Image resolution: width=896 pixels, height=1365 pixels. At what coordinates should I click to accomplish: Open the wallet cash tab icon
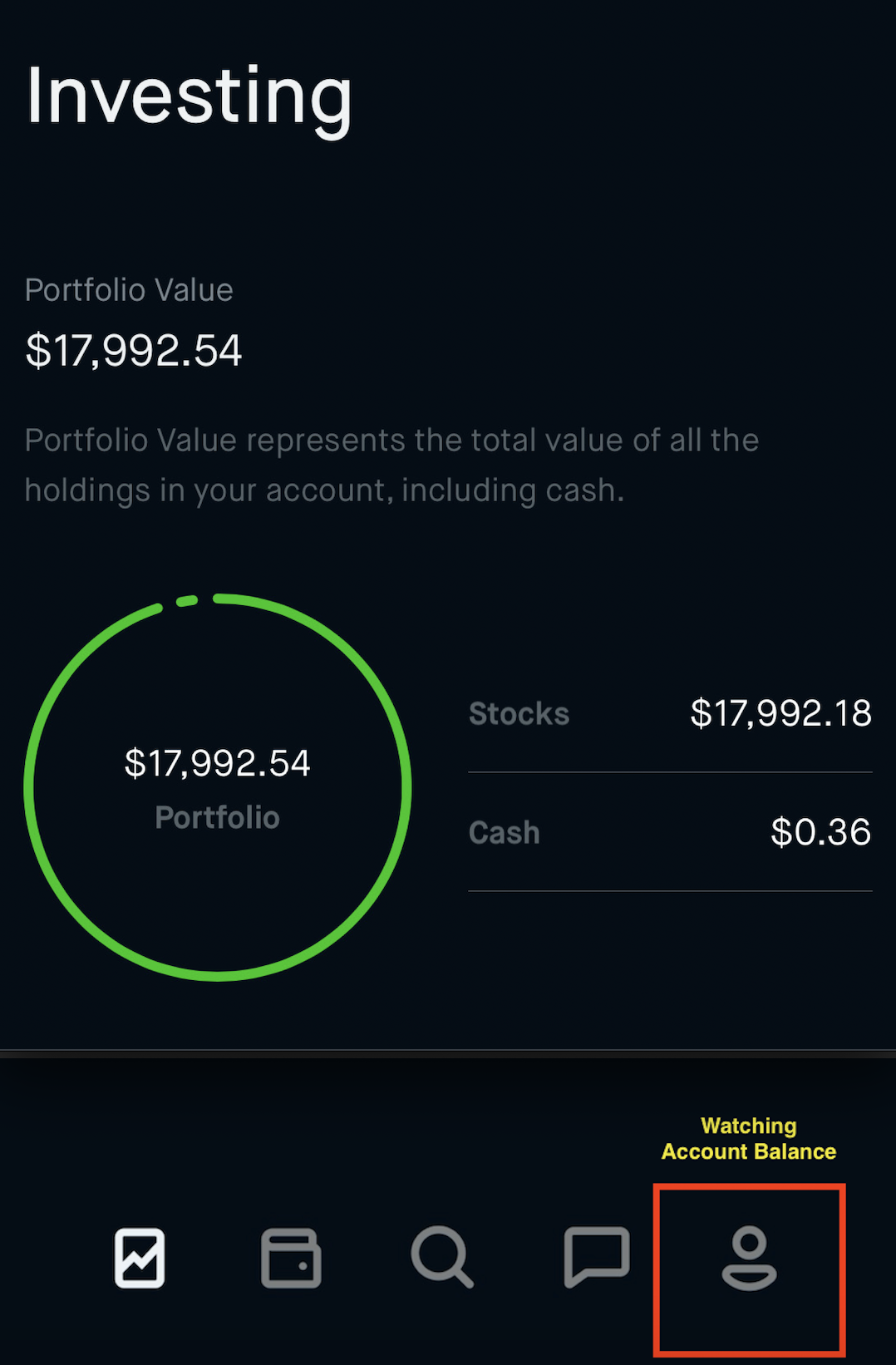(291, 1257)
